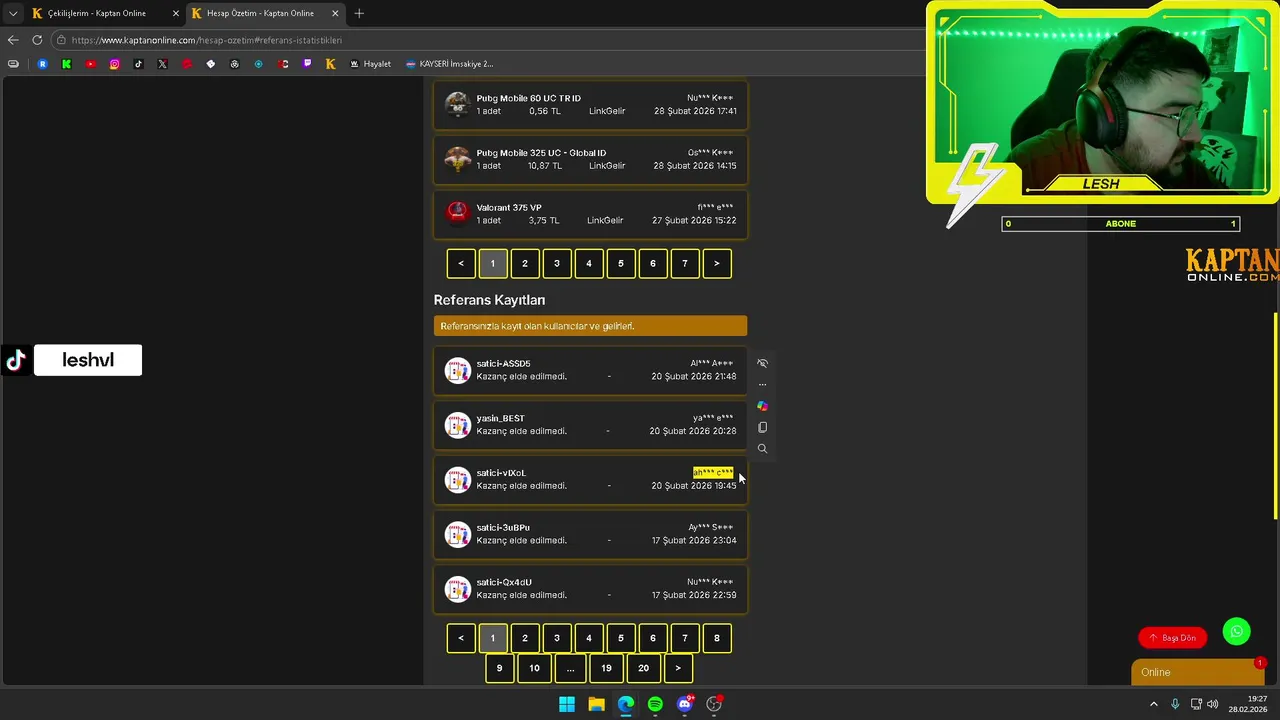Select the satici-Qx4dU referral row
This screenshot has width=1280, height=720.
(x=590, y=588)
